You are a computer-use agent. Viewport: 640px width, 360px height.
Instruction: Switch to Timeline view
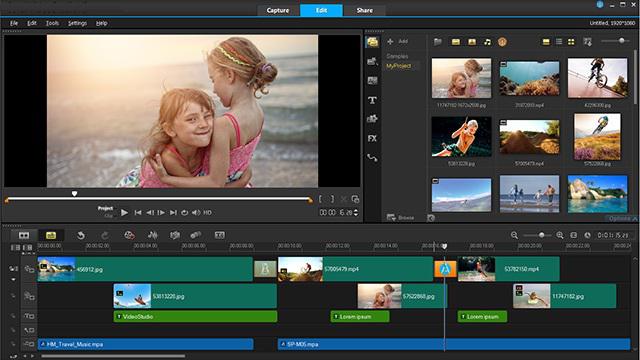point(51,235)
